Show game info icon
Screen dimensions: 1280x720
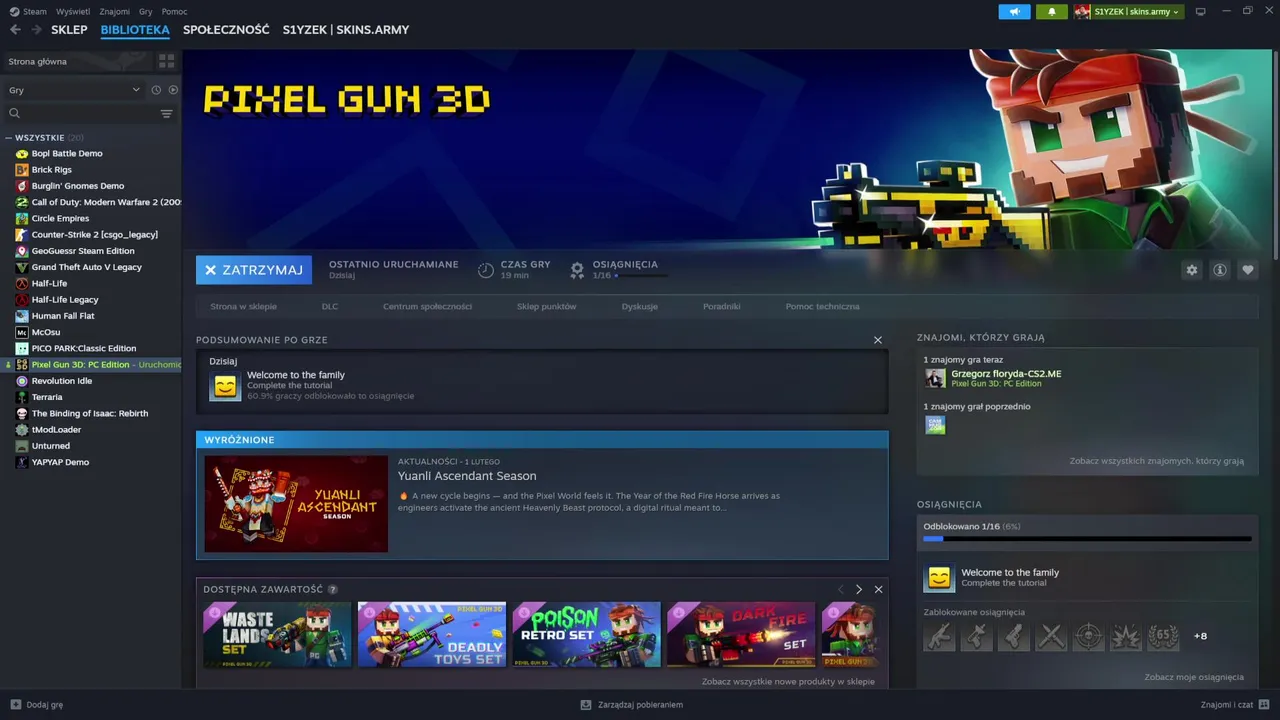[1219, 270]
